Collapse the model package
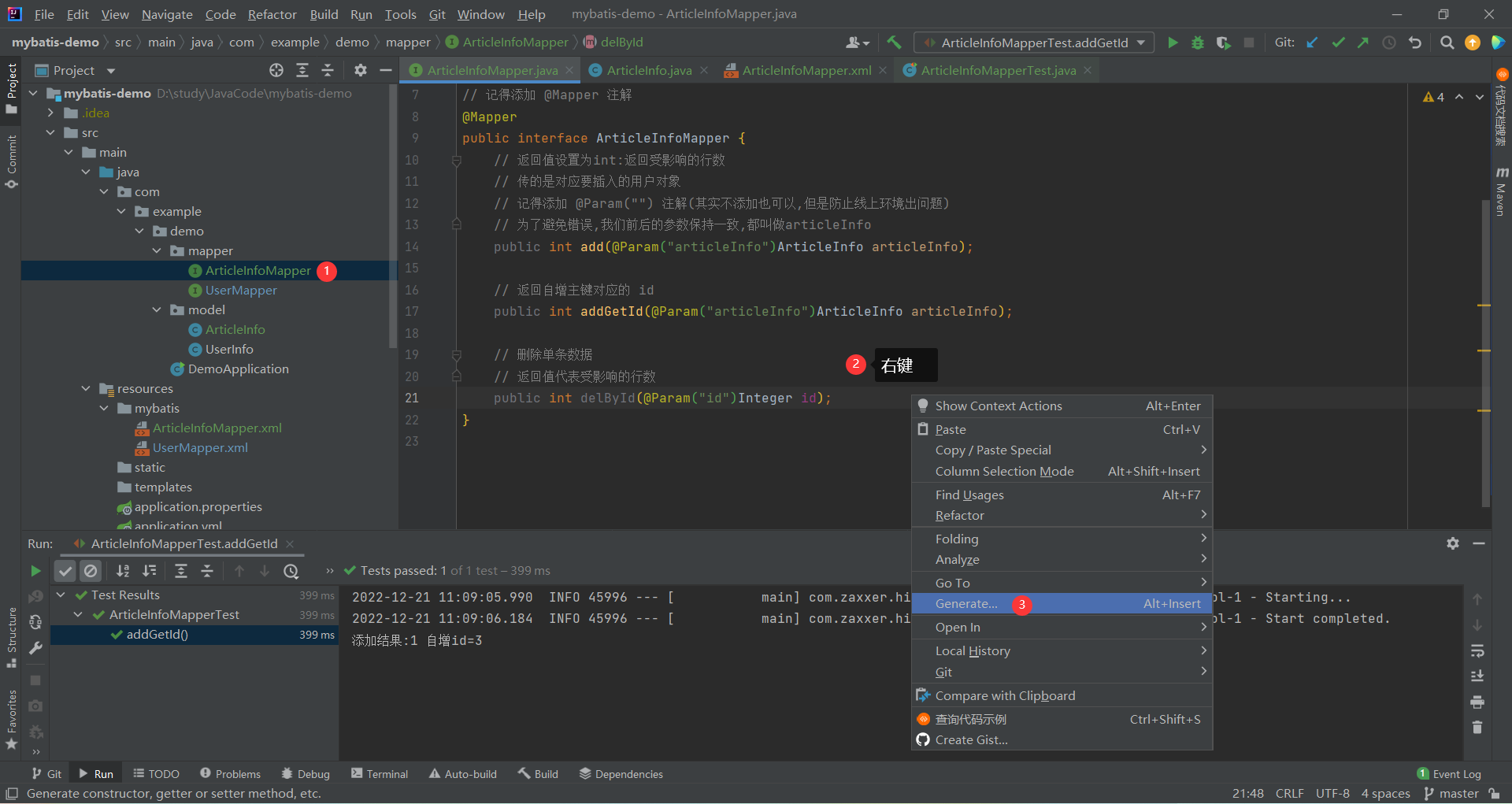1512x804 pixels. click(157, 309)
